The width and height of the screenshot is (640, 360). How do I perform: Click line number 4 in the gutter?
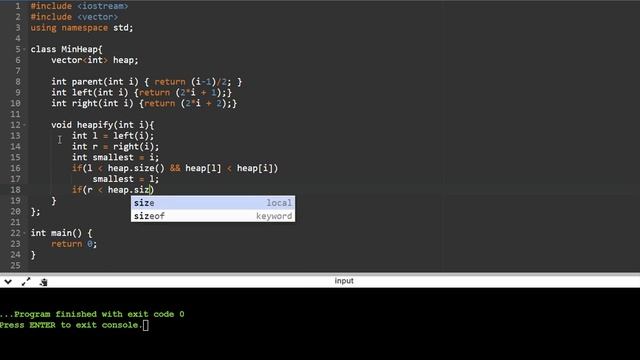18,38
